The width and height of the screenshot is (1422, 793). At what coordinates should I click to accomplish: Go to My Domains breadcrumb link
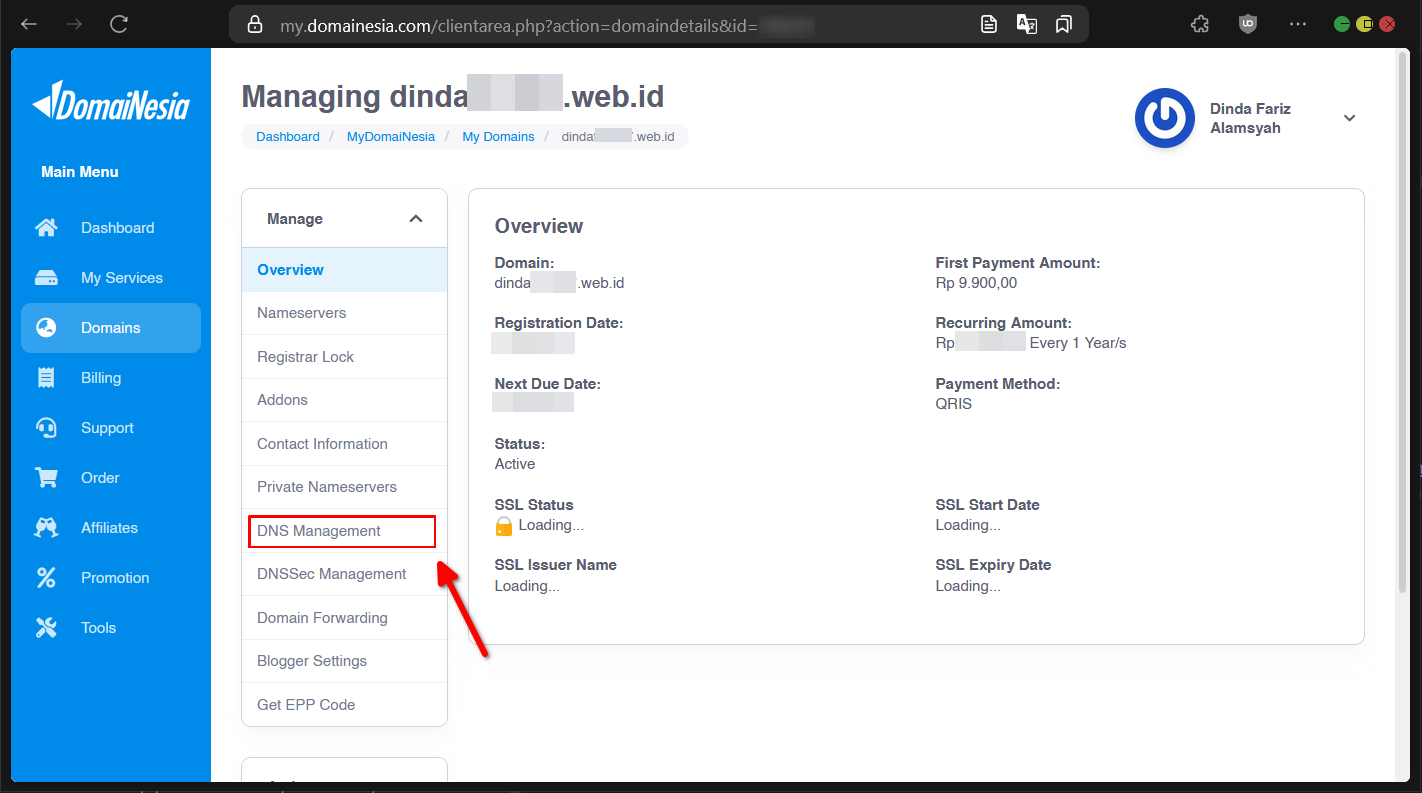tap(498, 137)
